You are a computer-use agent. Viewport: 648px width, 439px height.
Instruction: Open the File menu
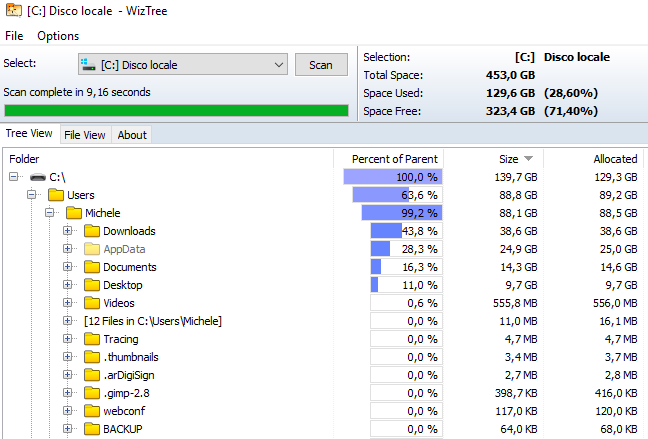click(x=14, y=36)
